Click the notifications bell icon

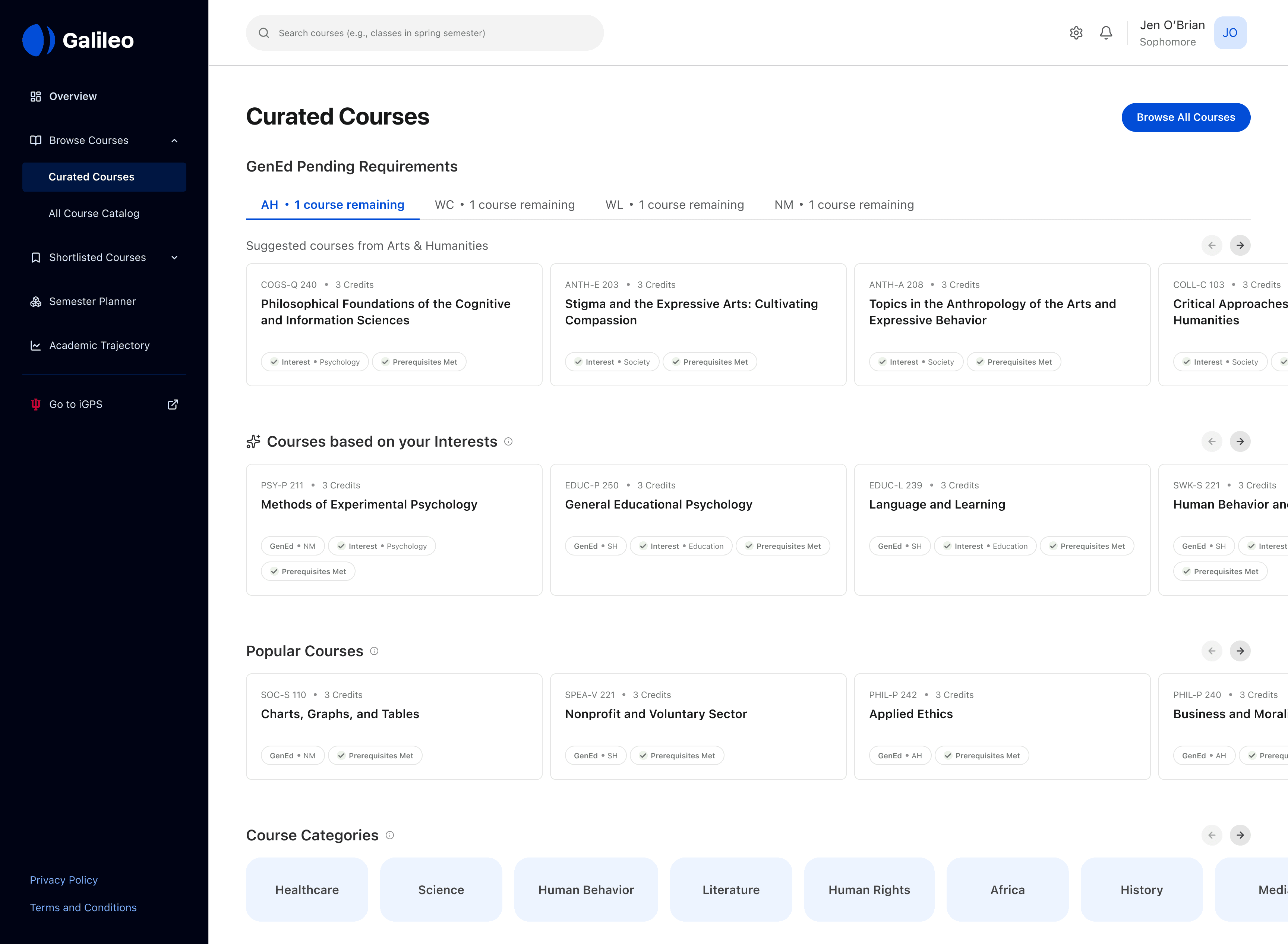(1106, 33)
